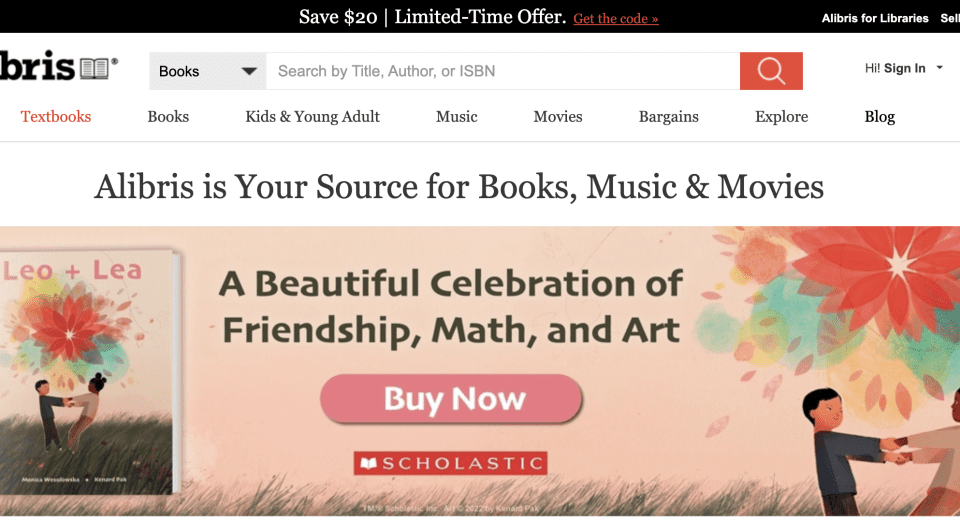The image size is (960, 520).
Task: Click the search by title input field
Action: coord(502,71)
